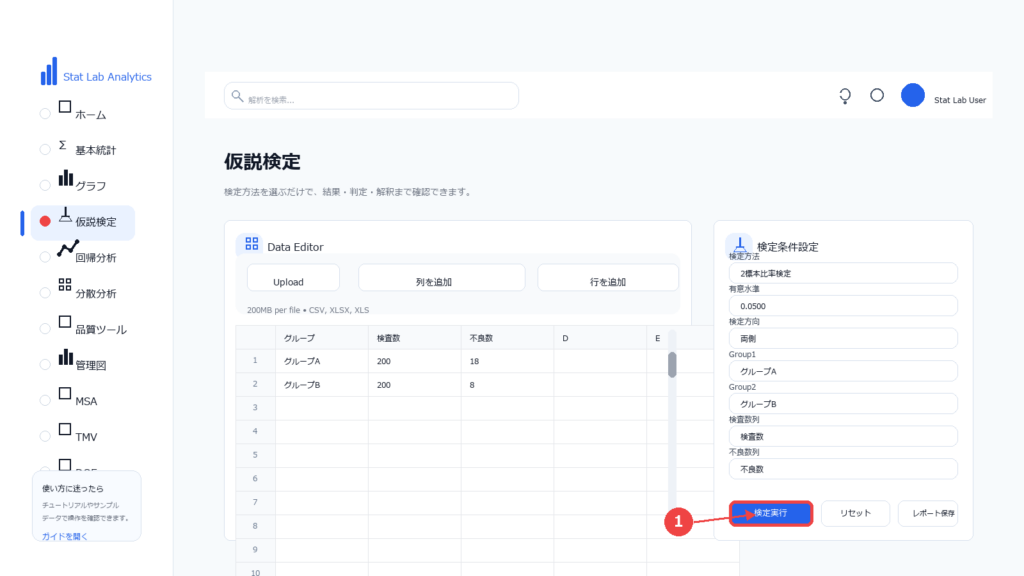Image resolution: width=1024 pixels, height=576 pixels.
Task: Click the Upload button
Action: click(293, 278)
